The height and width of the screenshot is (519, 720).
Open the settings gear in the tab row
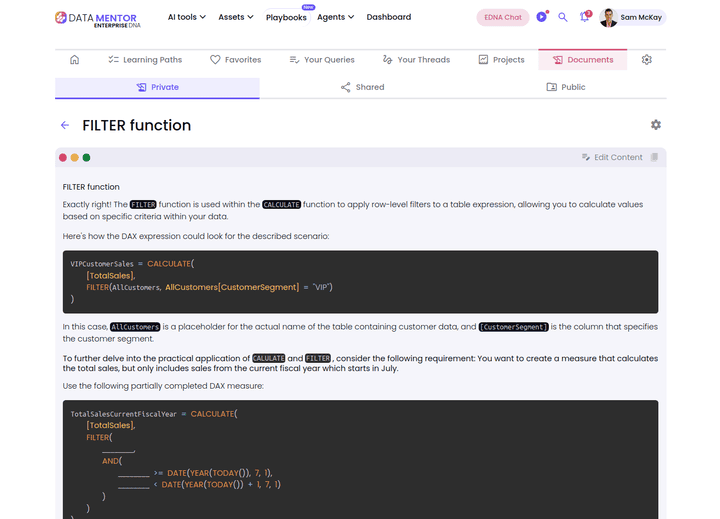coord(647,60)
